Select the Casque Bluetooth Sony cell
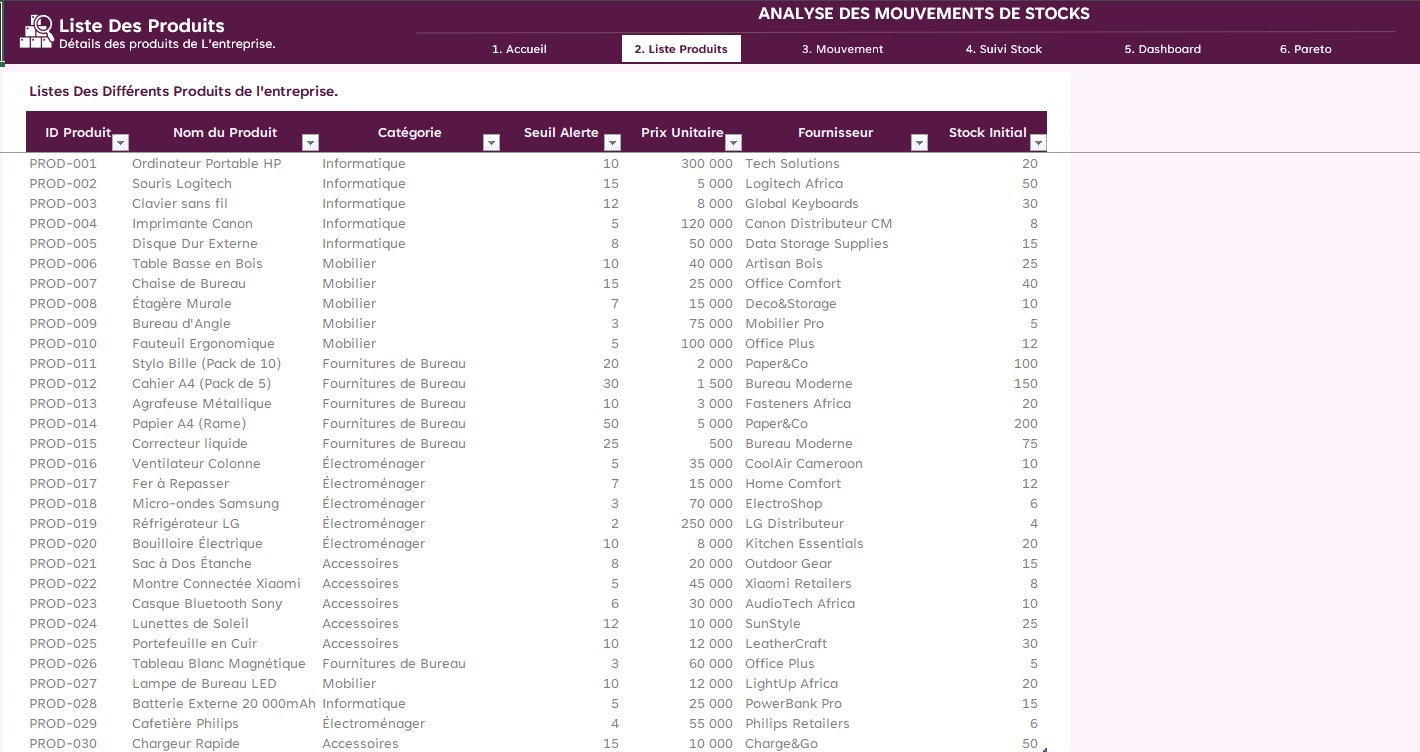 [x=223, y=603]
